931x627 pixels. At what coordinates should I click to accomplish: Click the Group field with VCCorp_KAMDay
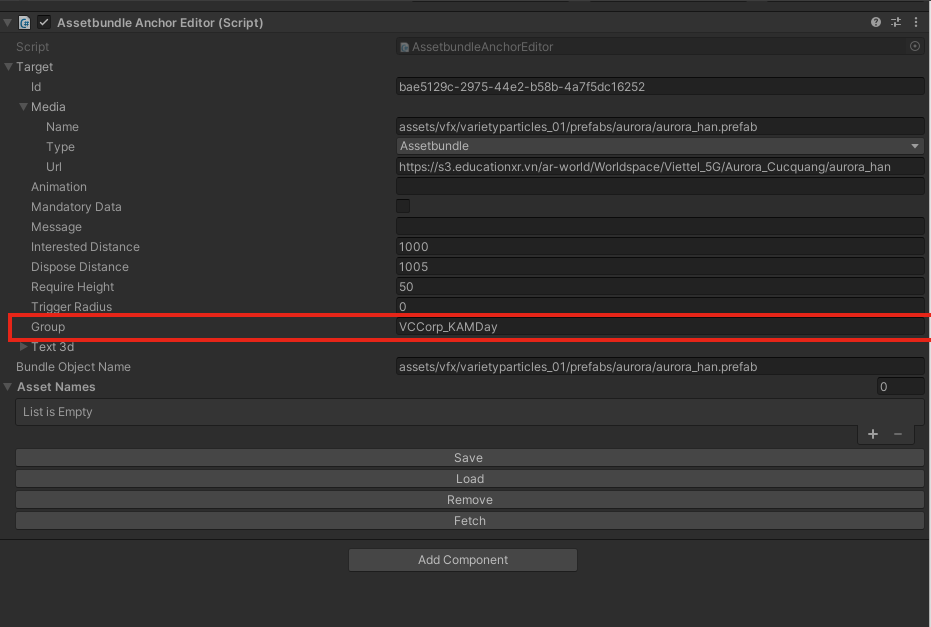660,327
